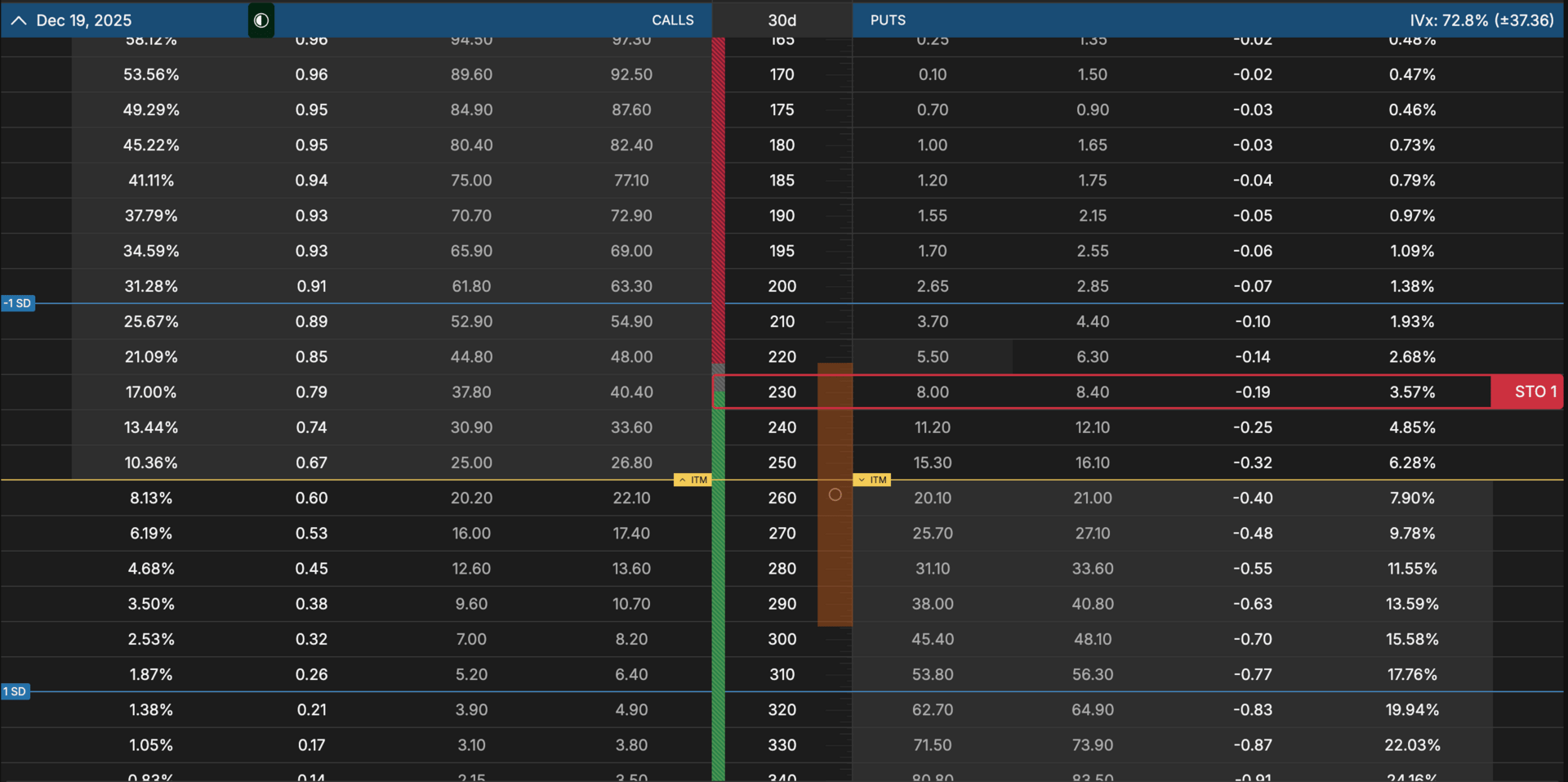Screen dimensions: 1568x782
Task: Click call ask 82.40 at strike 180
Action: pos(631,145)
